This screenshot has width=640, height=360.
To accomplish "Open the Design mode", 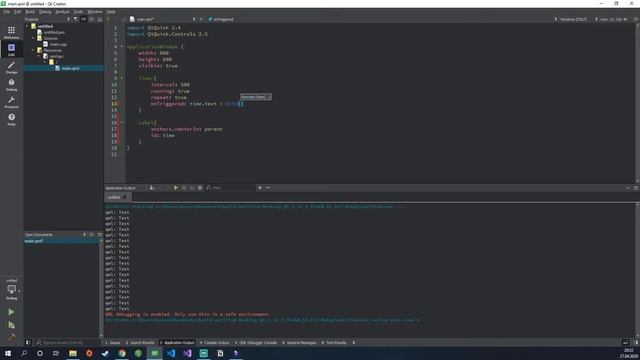I will [x=11, y=67].
